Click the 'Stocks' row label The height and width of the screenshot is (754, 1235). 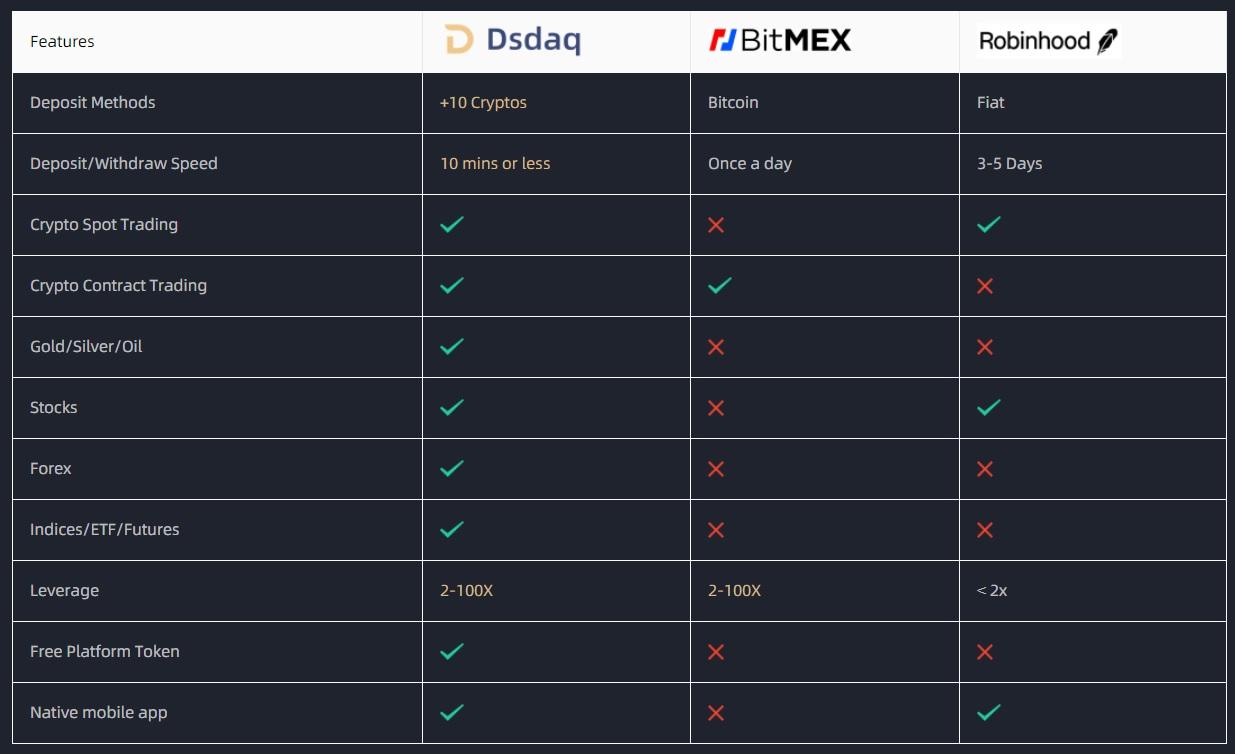pyautogui.click(x=54, y=407)
